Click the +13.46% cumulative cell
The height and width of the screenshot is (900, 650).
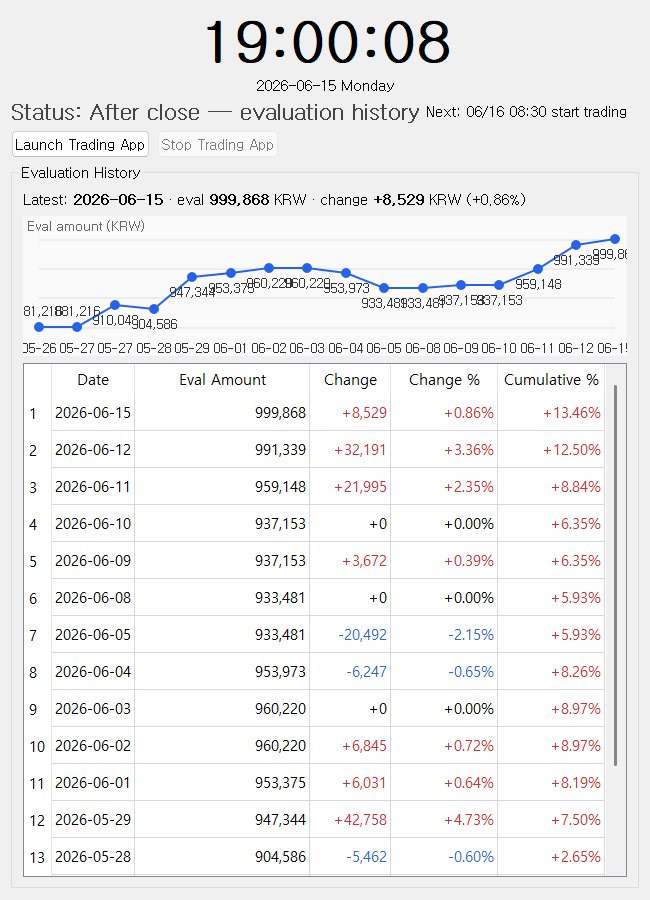pyautogui.click(x=551, y=413)
